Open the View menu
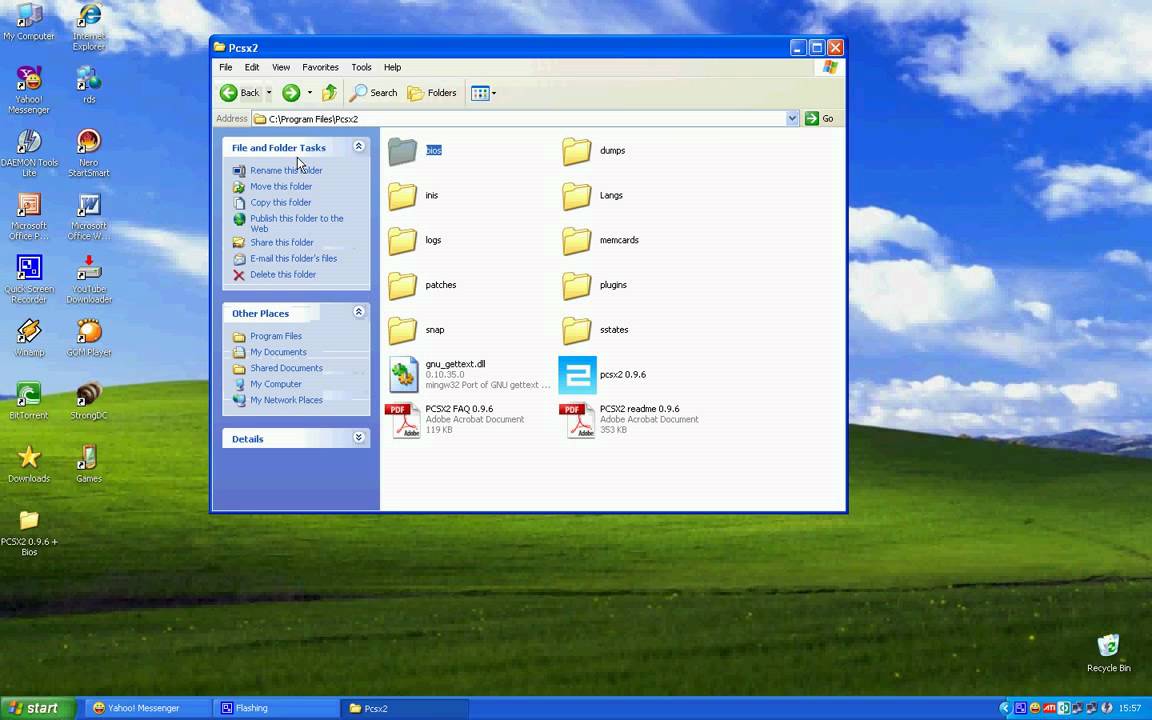Screen dimensions: 1152x720 coord(281,67)
